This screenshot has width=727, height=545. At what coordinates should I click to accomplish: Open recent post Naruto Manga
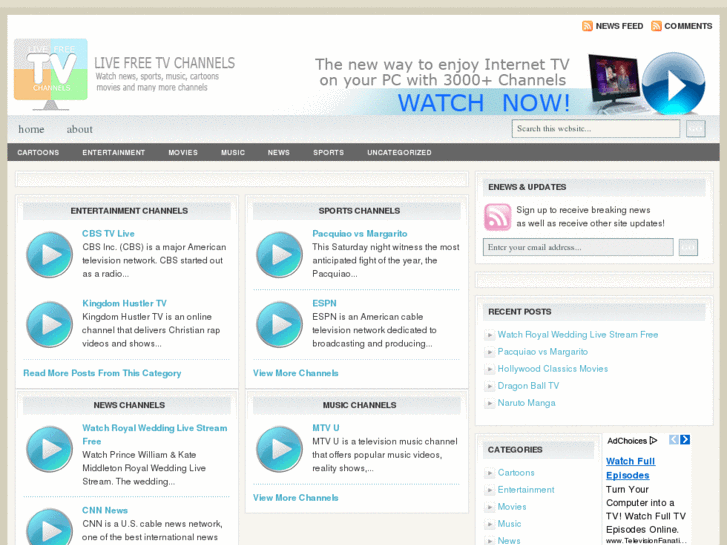(526, 404)
